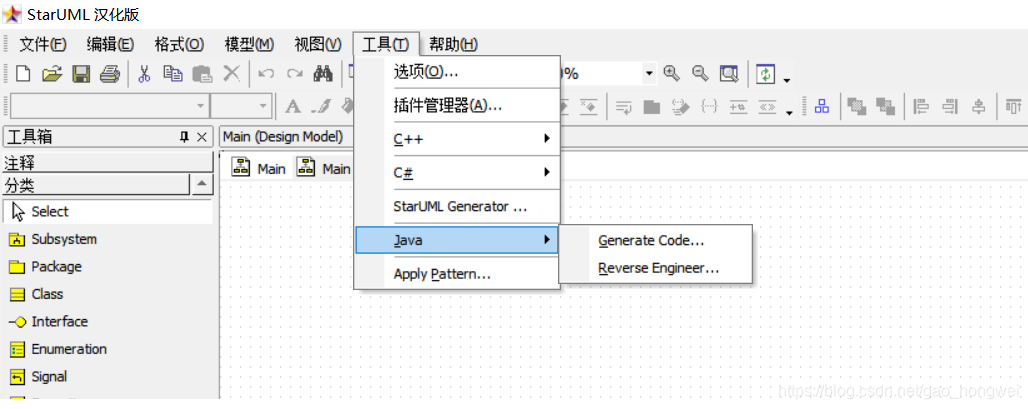Click the Fit to Window zoom icon

(x=728, y=73)
